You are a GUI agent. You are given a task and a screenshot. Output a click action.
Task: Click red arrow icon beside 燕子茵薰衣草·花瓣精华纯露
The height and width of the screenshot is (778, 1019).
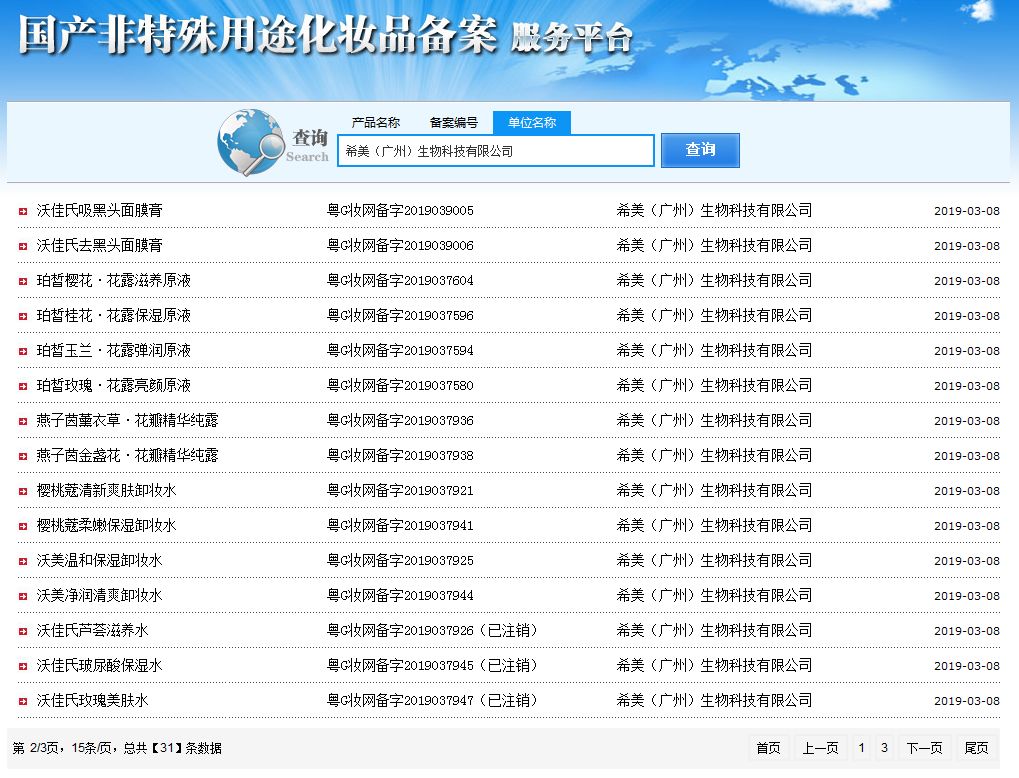(x=23, y=421)
